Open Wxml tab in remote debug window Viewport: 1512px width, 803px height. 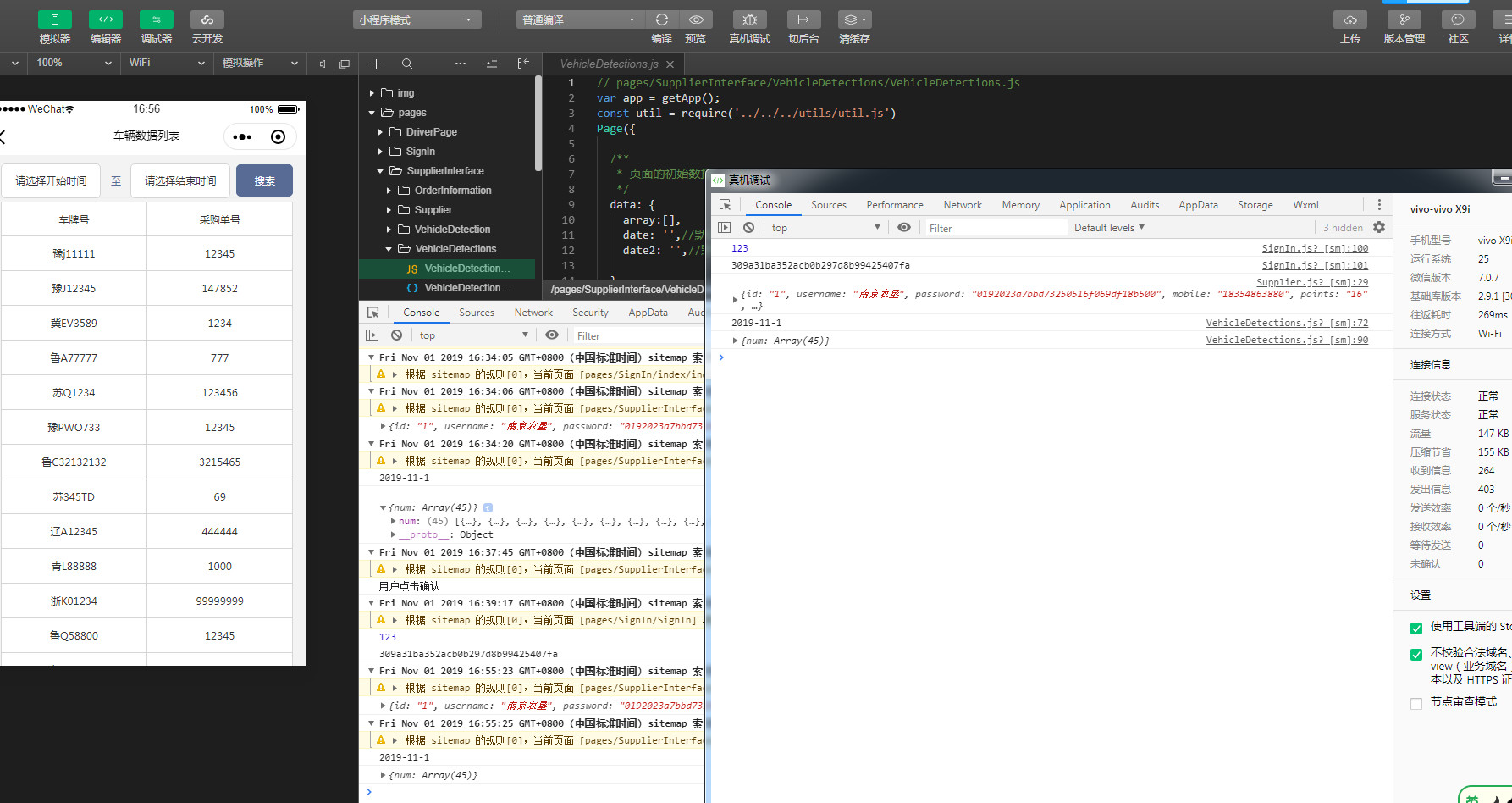point(1305,205)
